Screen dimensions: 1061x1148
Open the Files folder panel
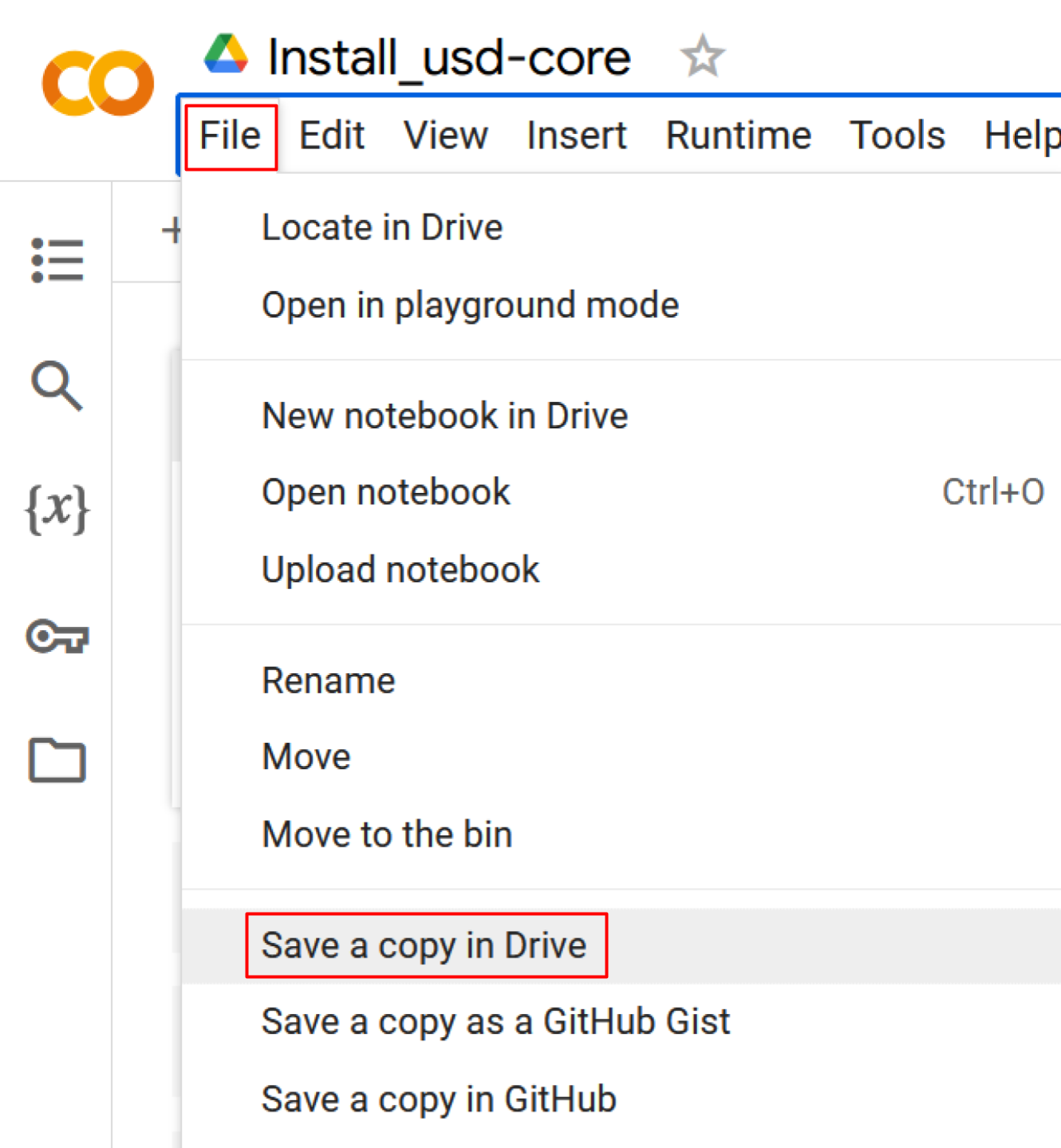57,760
